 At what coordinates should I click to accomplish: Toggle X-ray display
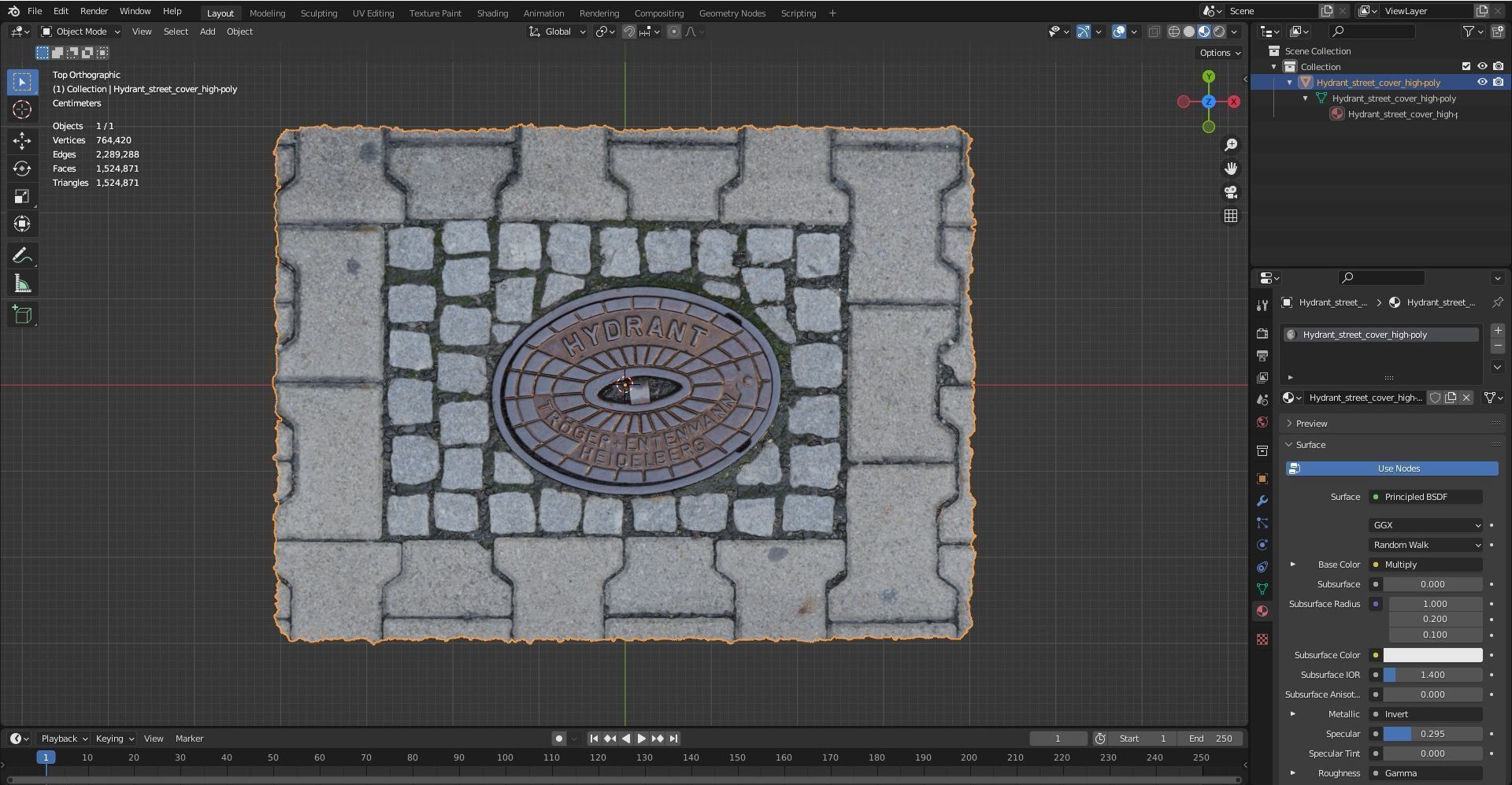click(1154, 31)
